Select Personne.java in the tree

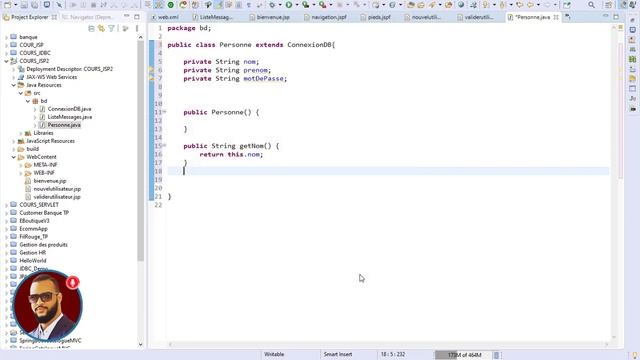coord(64,125)
